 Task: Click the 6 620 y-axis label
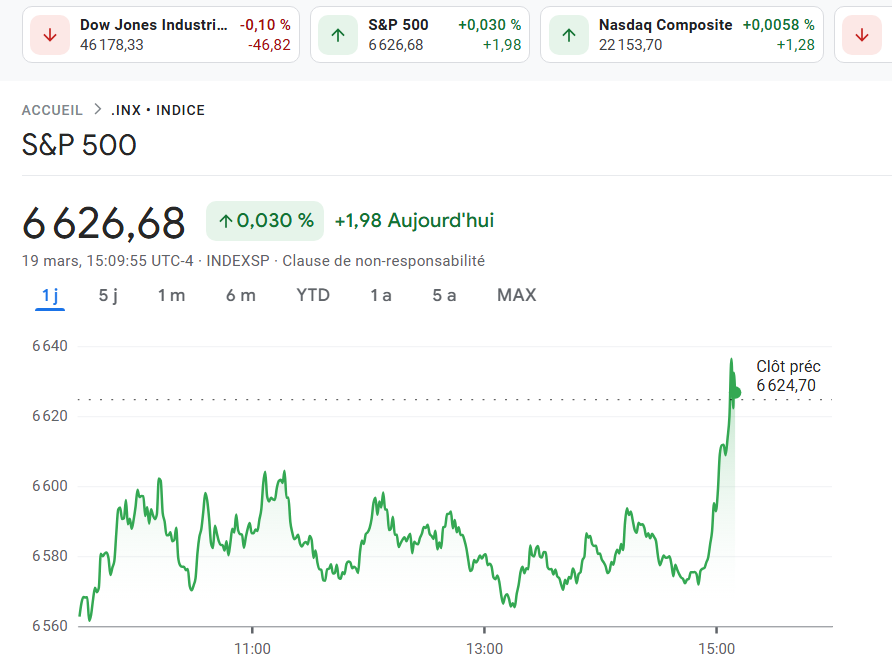49,416
